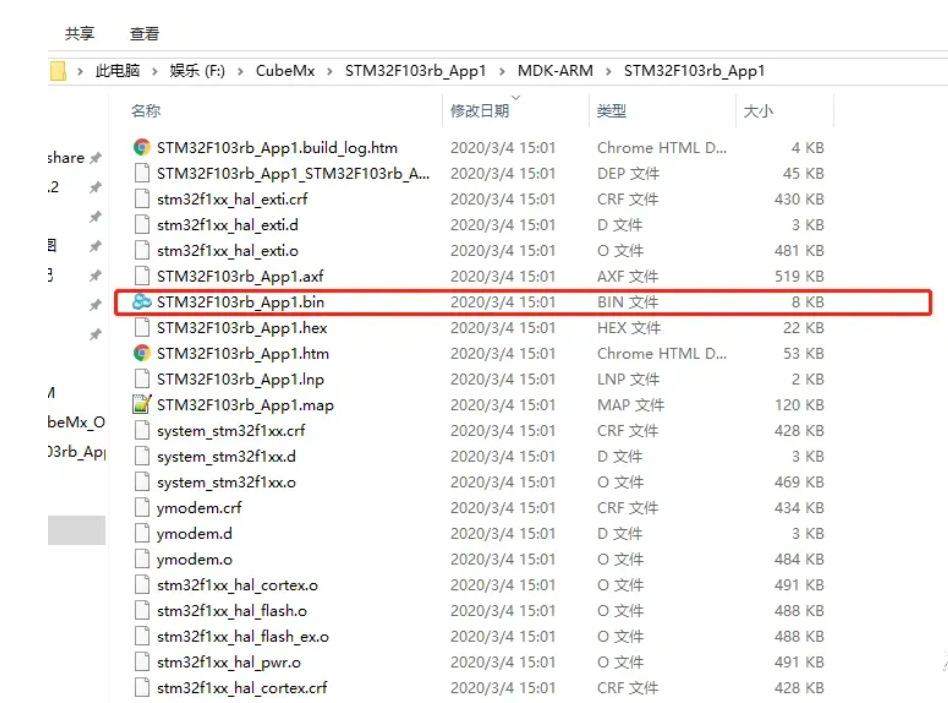Select file name STM32F103rb_App1.map

click(x=245, y=405)
